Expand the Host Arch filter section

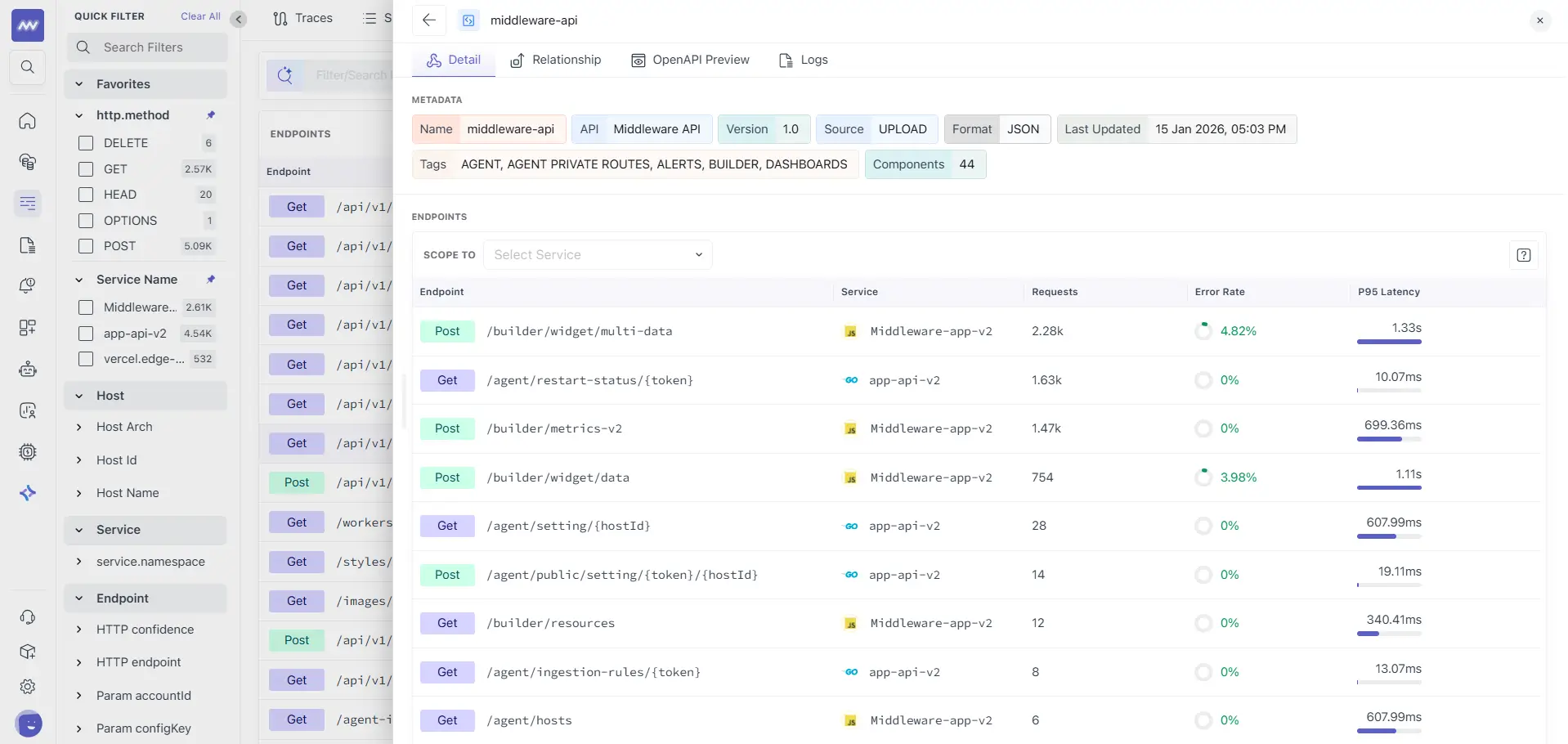click(79, 427)
